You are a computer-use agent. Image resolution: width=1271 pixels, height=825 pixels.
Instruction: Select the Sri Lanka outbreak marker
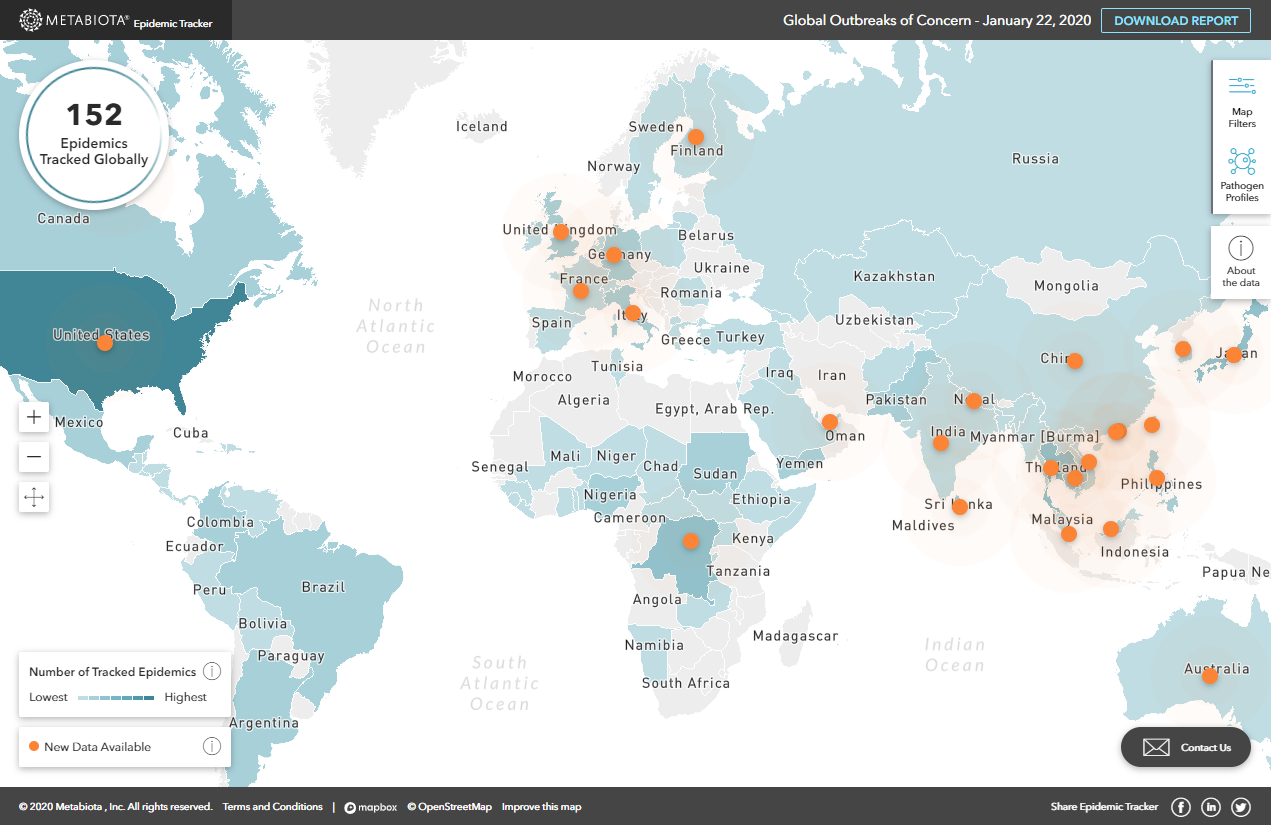[x=960, y=507]
